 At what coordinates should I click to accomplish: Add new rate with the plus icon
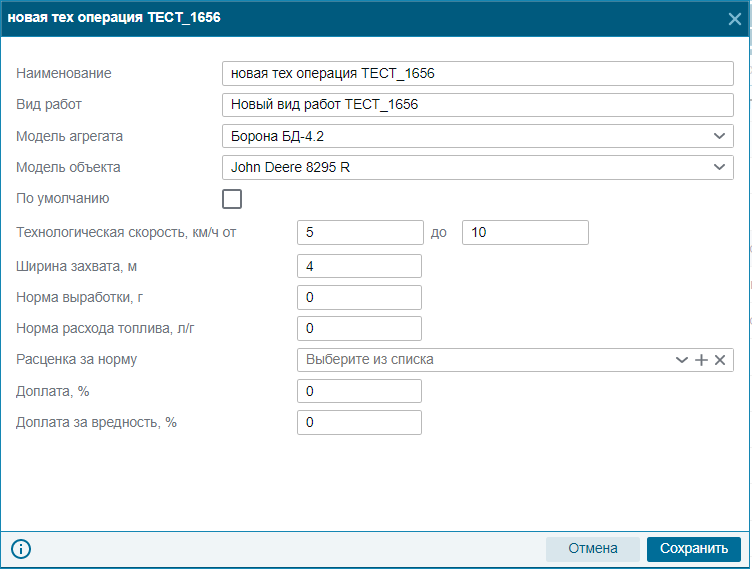[701, 360]
